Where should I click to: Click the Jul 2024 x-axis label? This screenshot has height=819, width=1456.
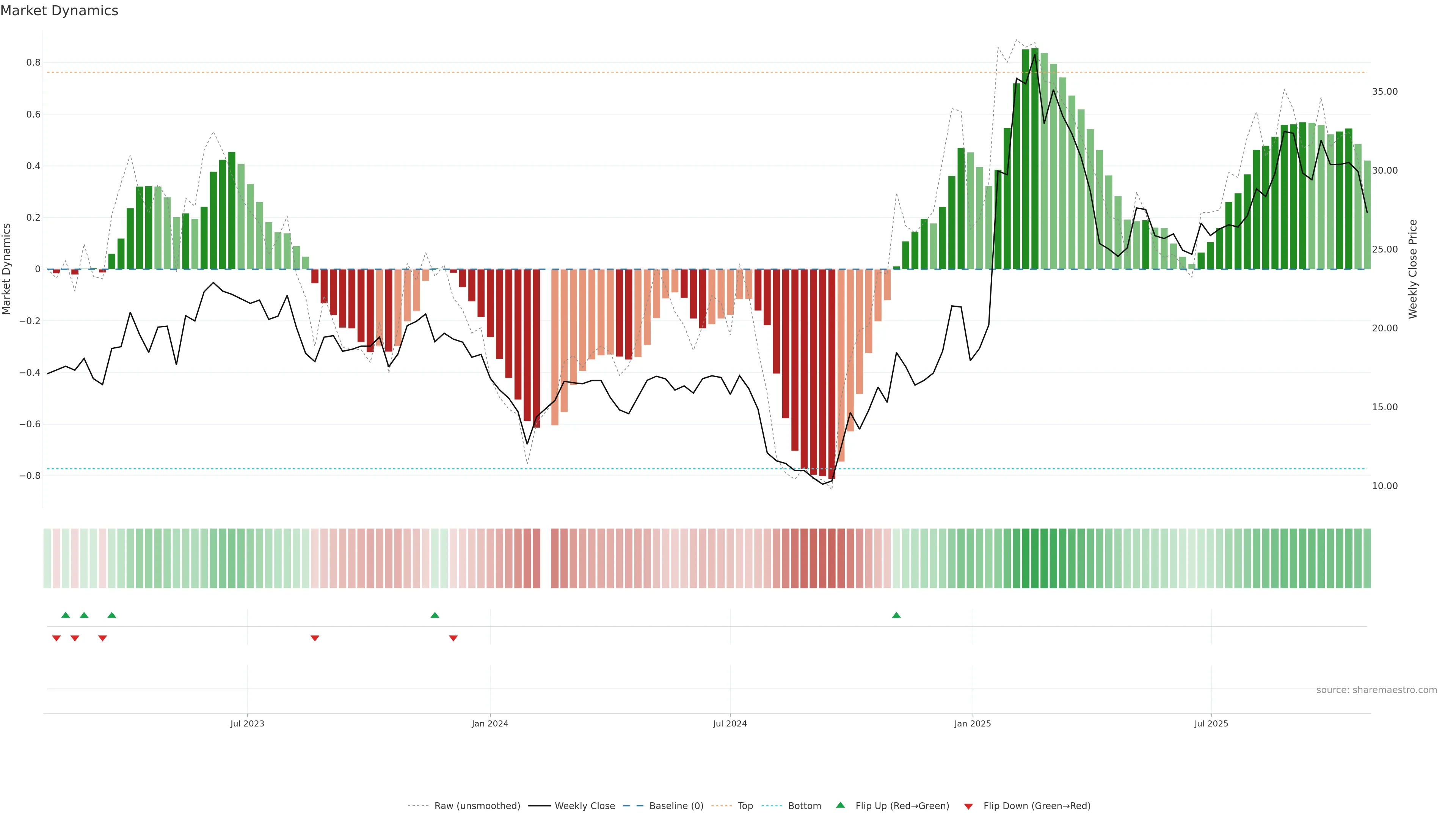[730, 723]
